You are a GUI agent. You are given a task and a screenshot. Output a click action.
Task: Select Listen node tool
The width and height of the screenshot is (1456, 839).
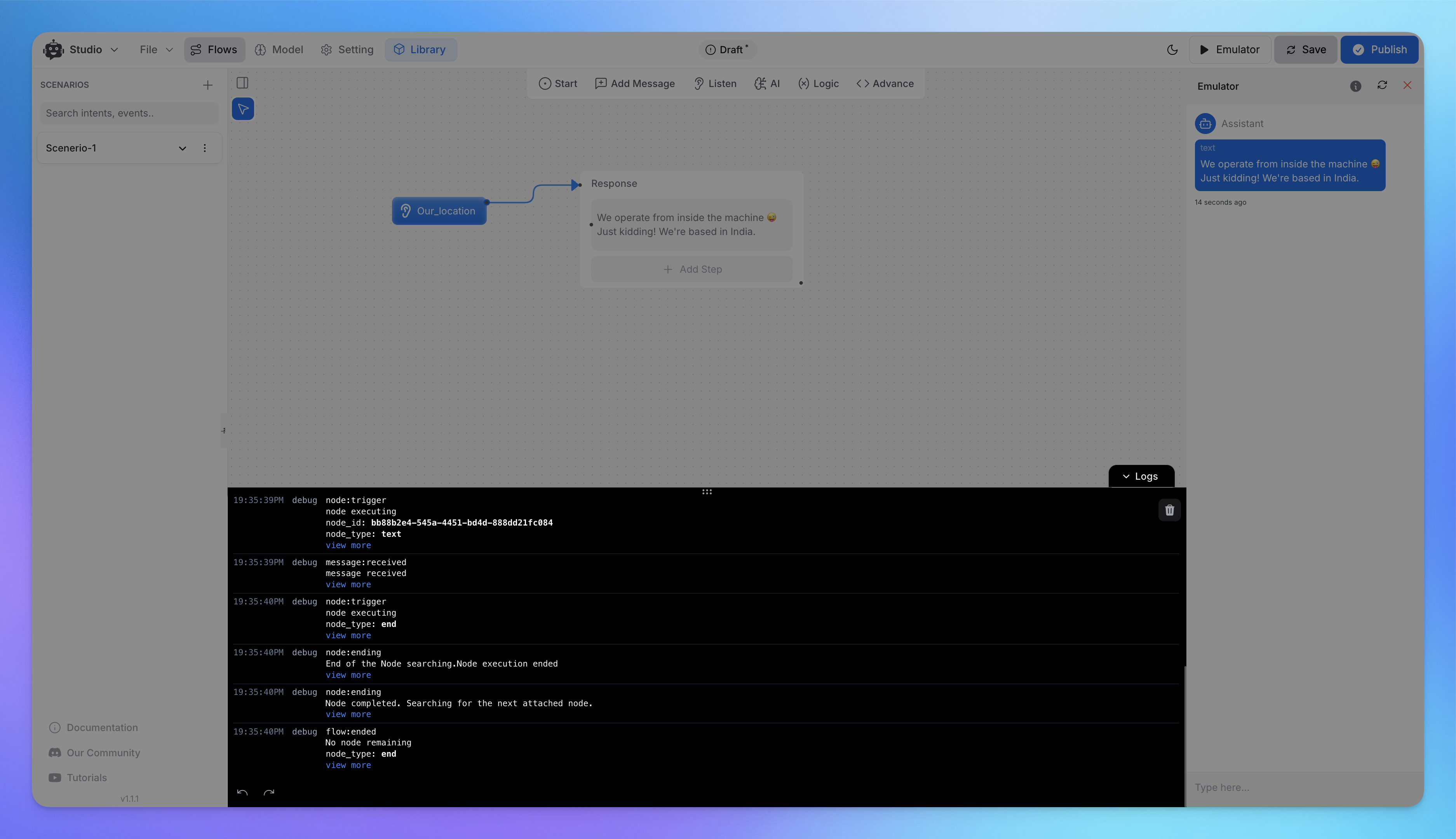715,84
